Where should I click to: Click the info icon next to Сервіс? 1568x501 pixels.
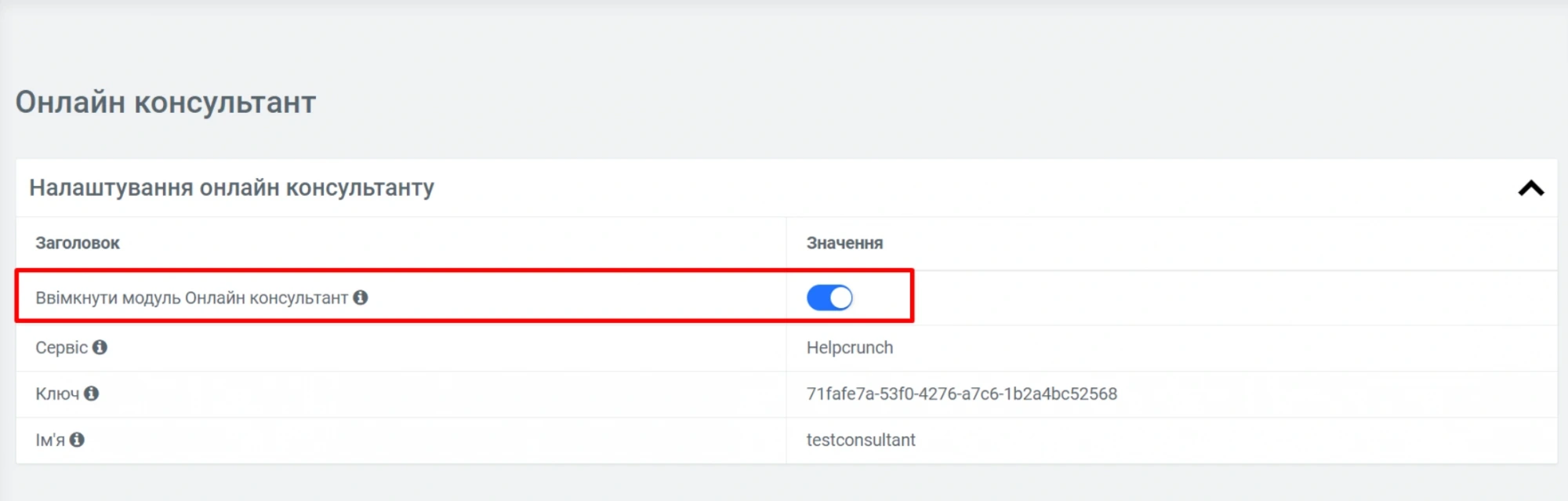coord(100,347)
